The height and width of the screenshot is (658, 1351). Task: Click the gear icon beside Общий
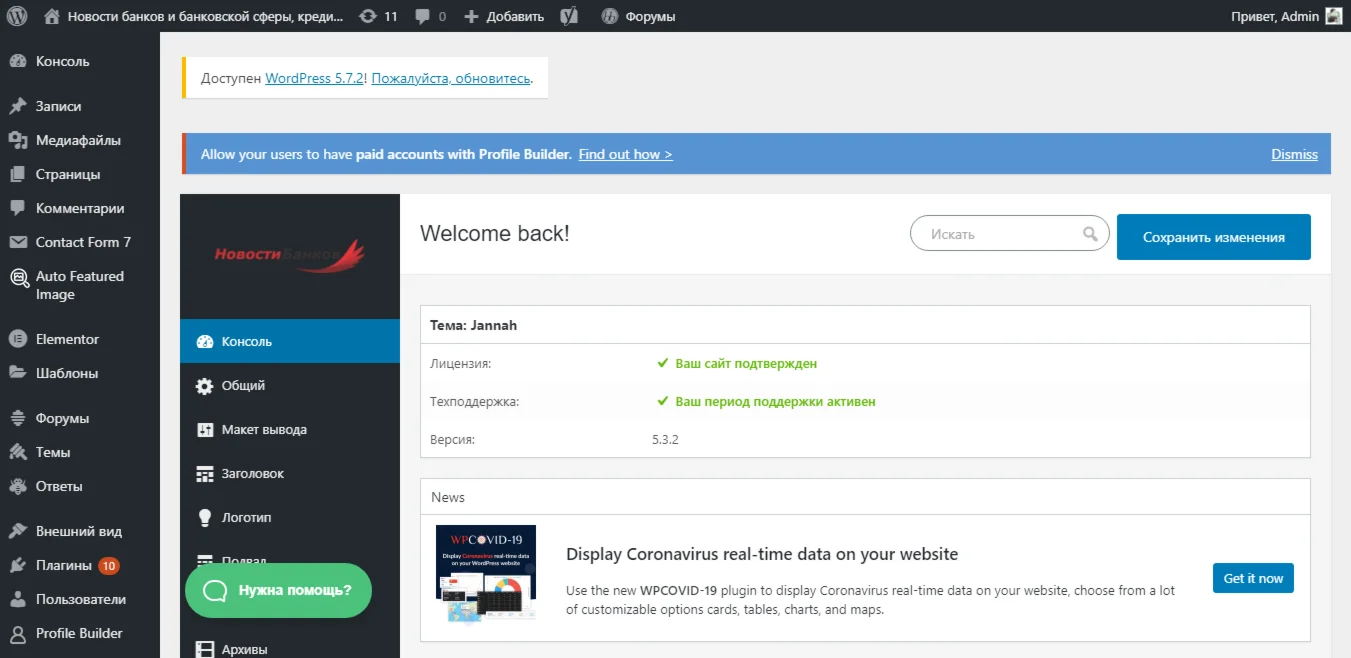[205, 386]
